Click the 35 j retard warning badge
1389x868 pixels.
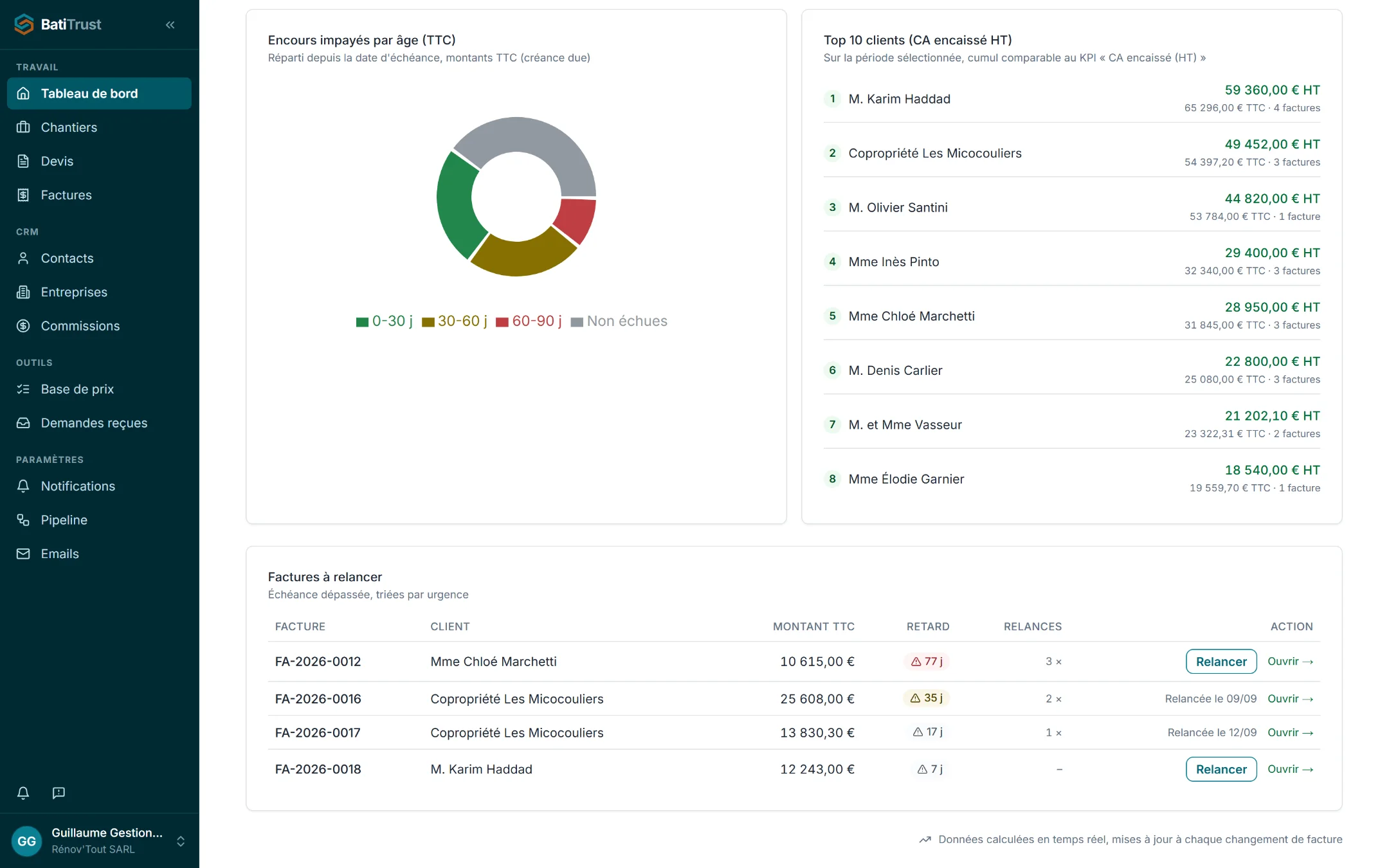(x=927, y=698)
